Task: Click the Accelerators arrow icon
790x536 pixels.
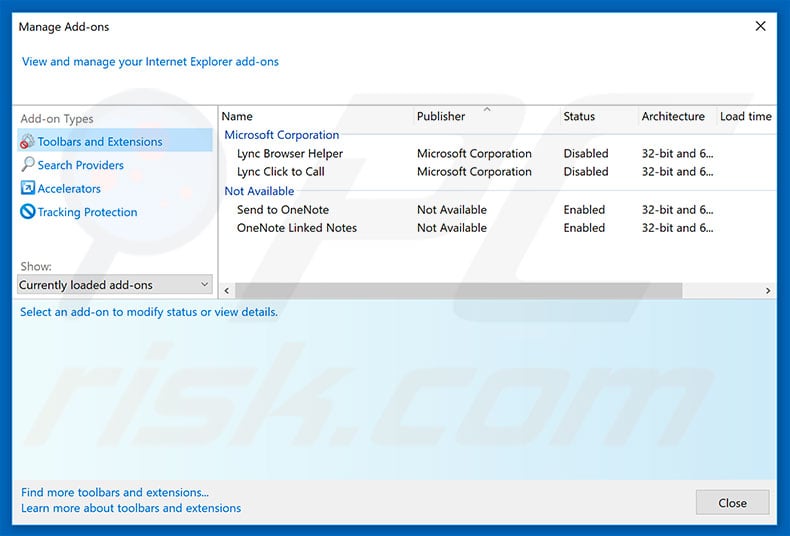Action: 28,188
